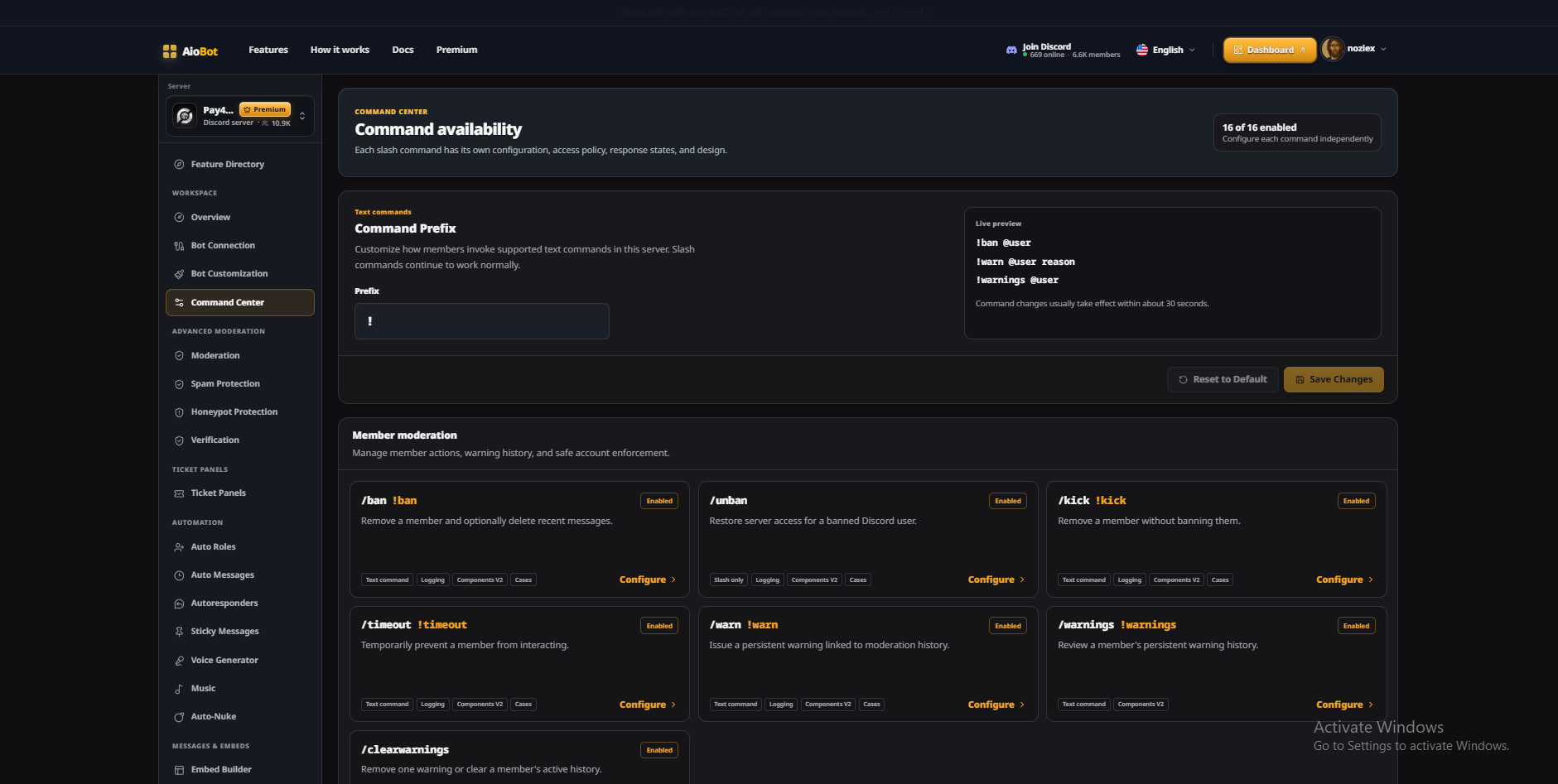The image size is (1558, 784).
Task: Click the Save Changes button
Action: [1334, 379]
